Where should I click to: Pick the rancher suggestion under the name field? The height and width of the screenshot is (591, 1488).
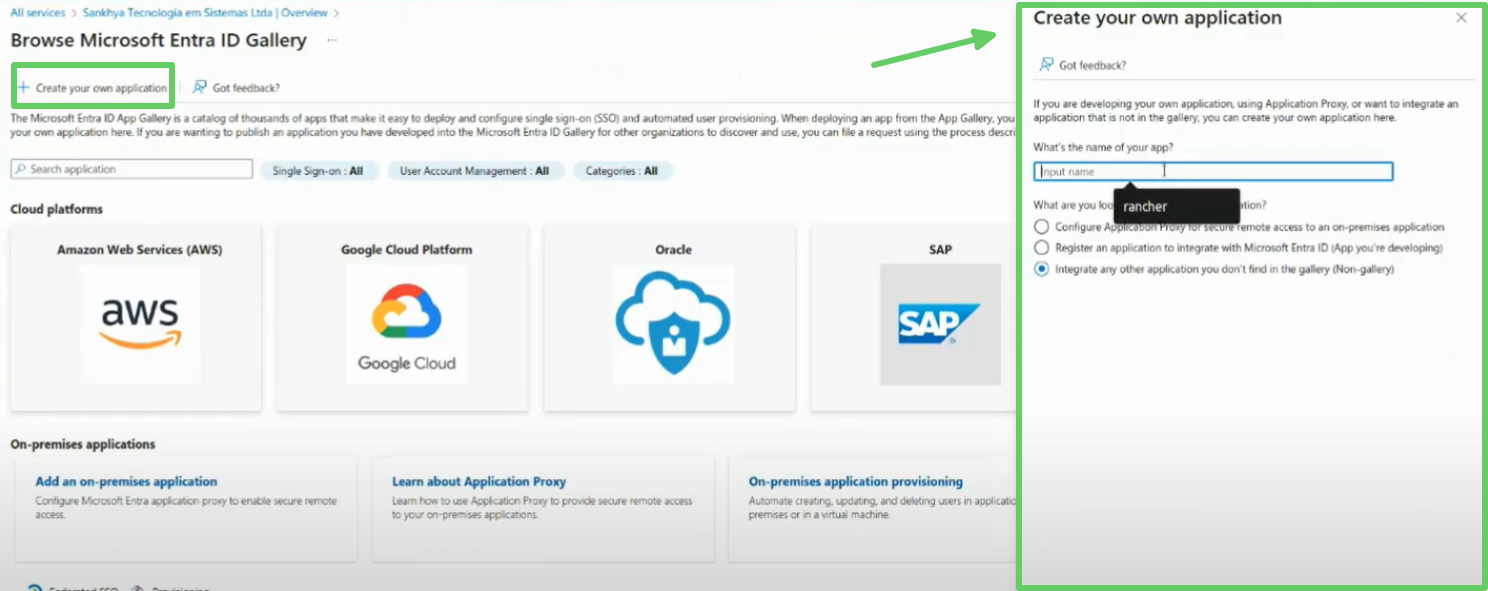pyautogui.click(x=1176, y=207)
